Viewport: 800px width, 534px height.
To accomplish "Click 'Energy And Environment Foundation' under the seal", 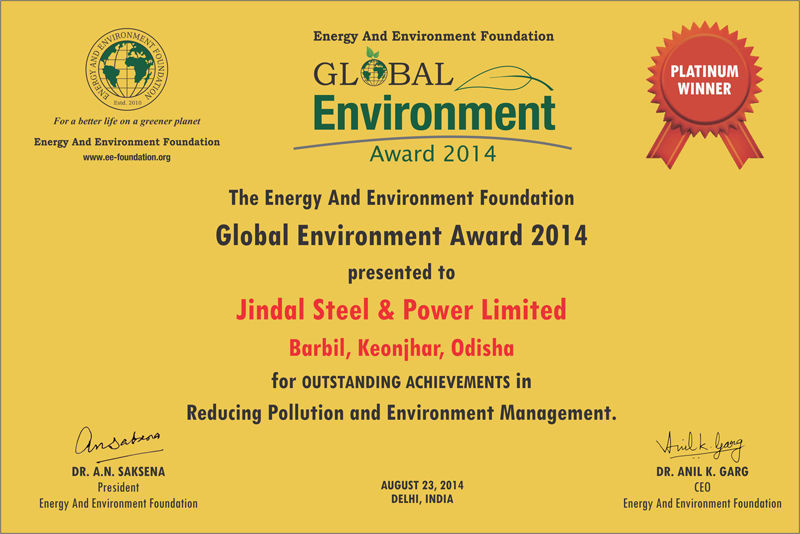I will click(x=127, y=142).
